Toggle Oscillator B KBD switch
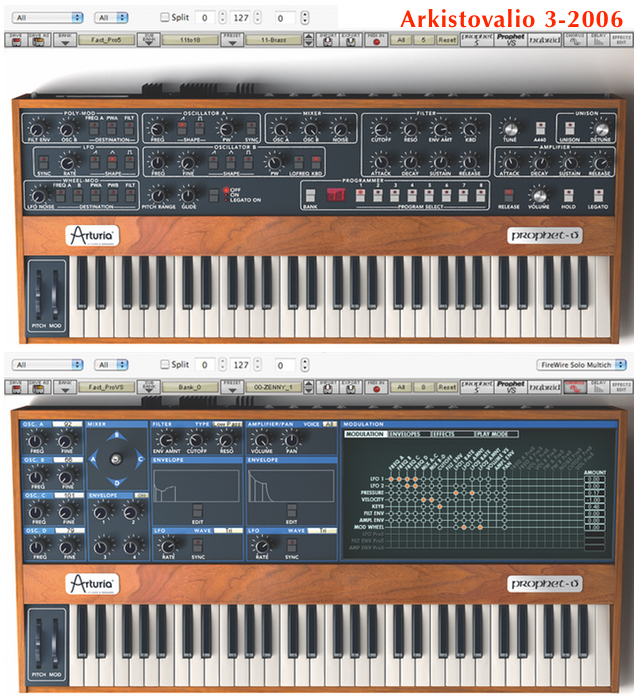 point(316,162)
